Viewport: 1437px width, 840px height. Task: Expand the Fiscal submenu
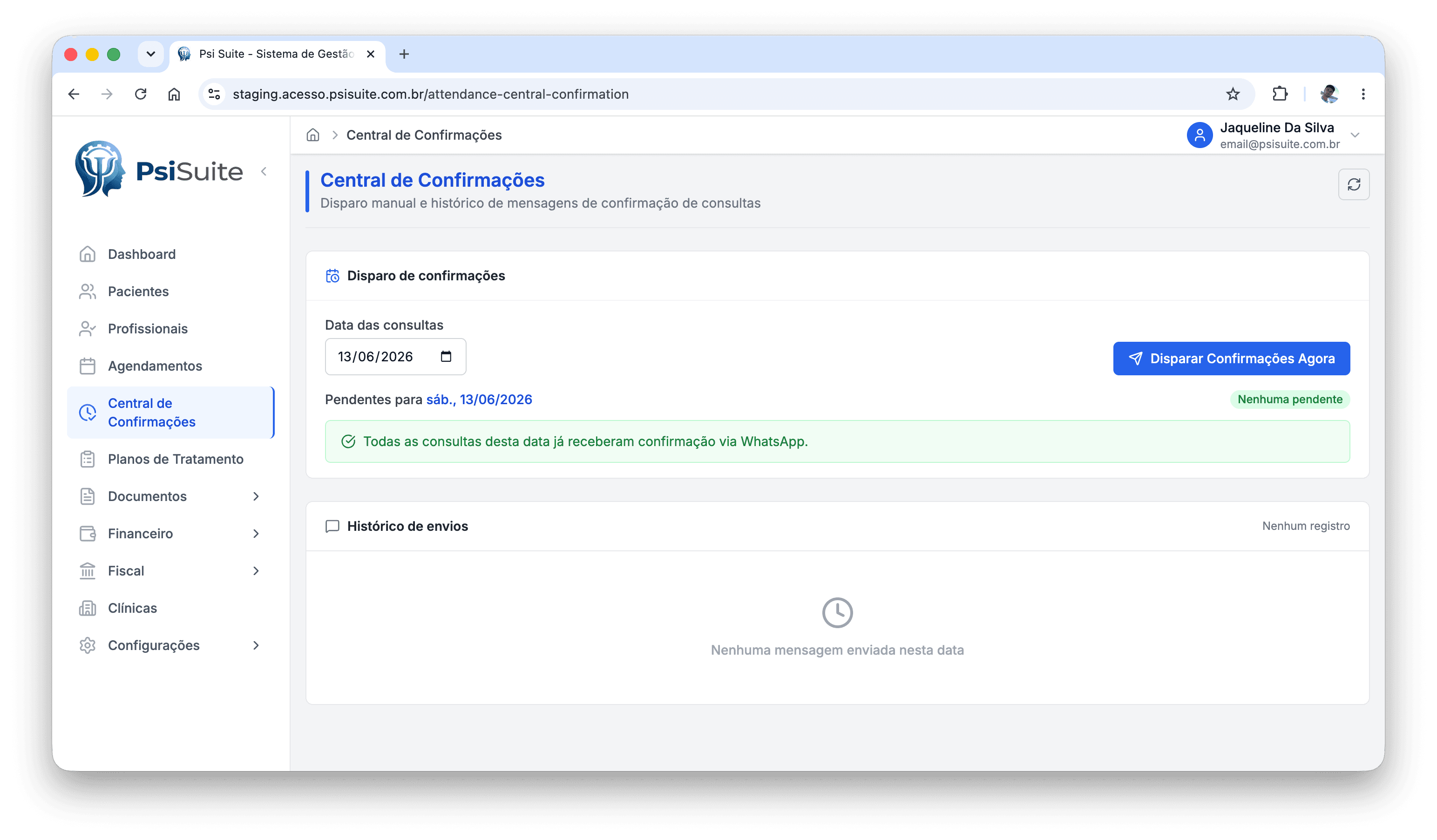(x=170, y=571)
